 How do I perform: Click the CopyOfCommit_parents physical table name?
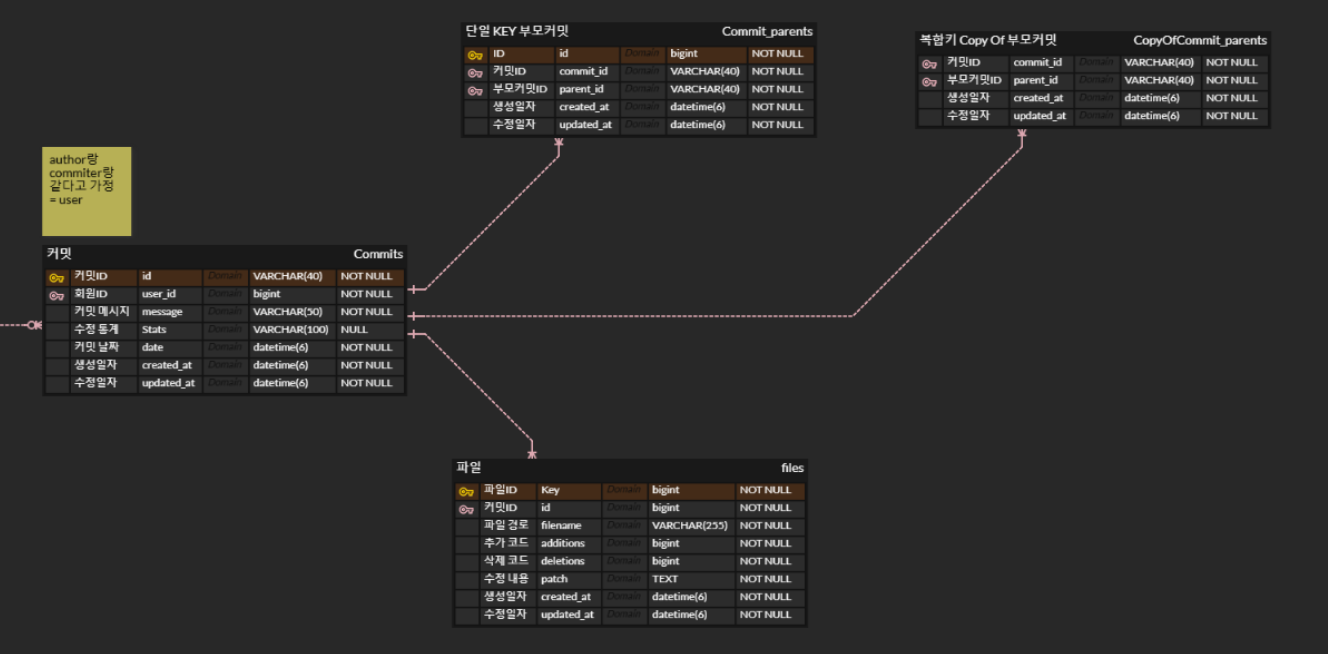click(1200, 40)
